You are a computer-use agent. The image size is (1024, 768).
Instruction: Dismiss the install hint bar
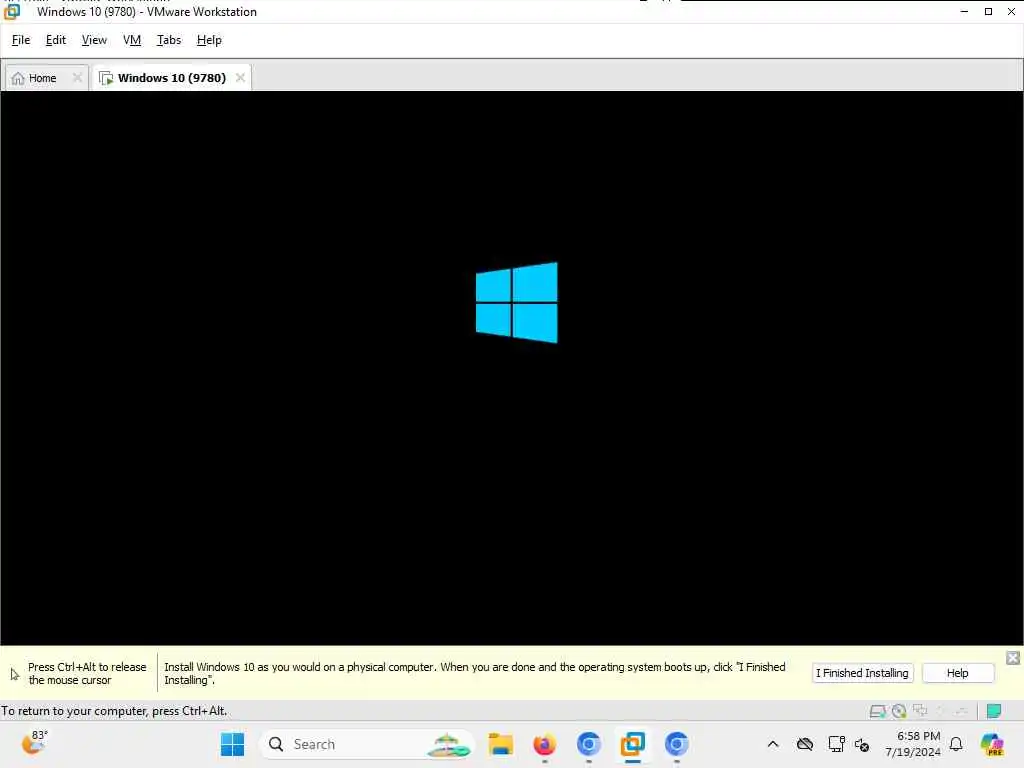coord(1013,658)
